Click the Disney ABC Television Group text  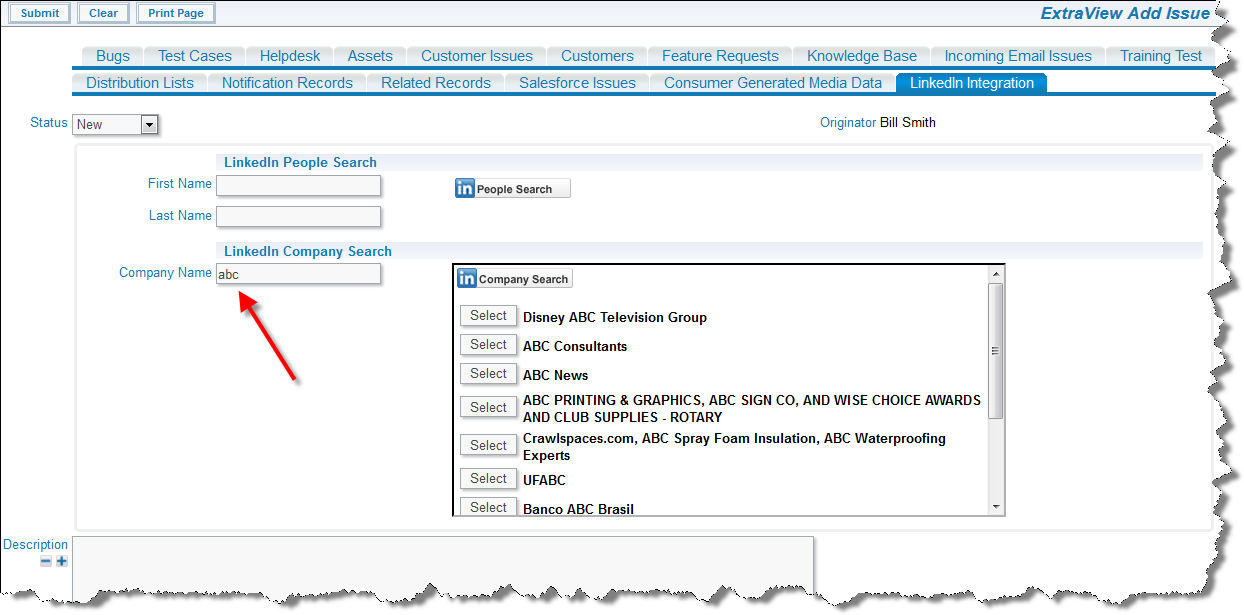coord(615,317)
